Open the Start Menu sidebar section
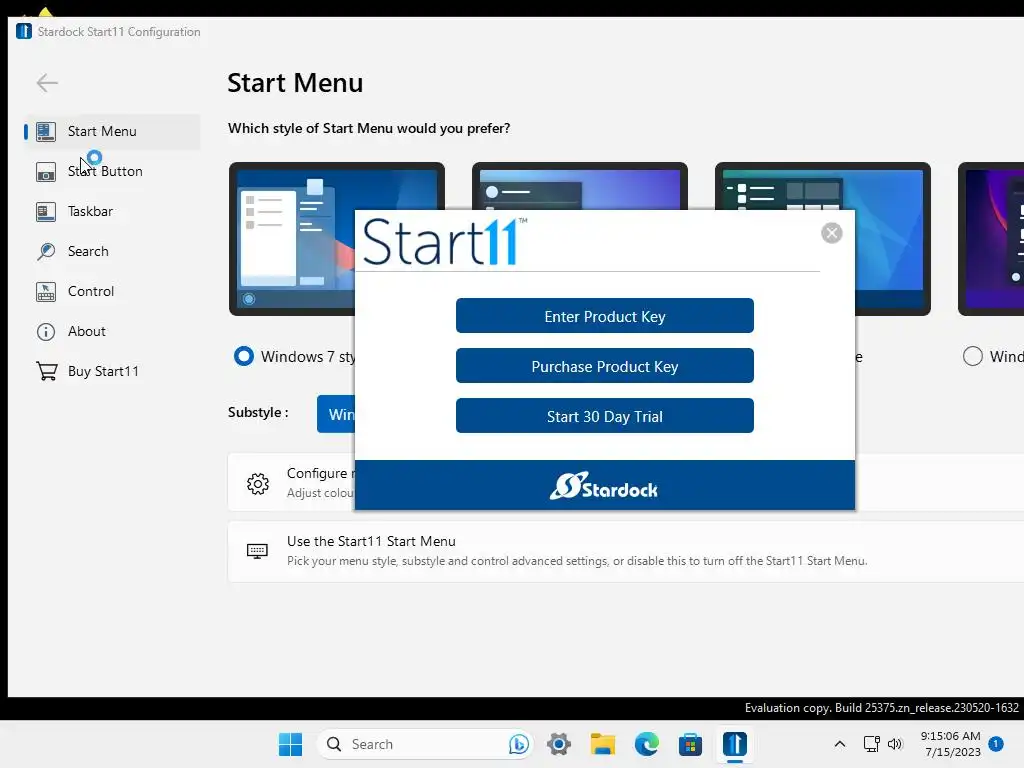This screenshot has height=768, width=1024. point(112,131)
